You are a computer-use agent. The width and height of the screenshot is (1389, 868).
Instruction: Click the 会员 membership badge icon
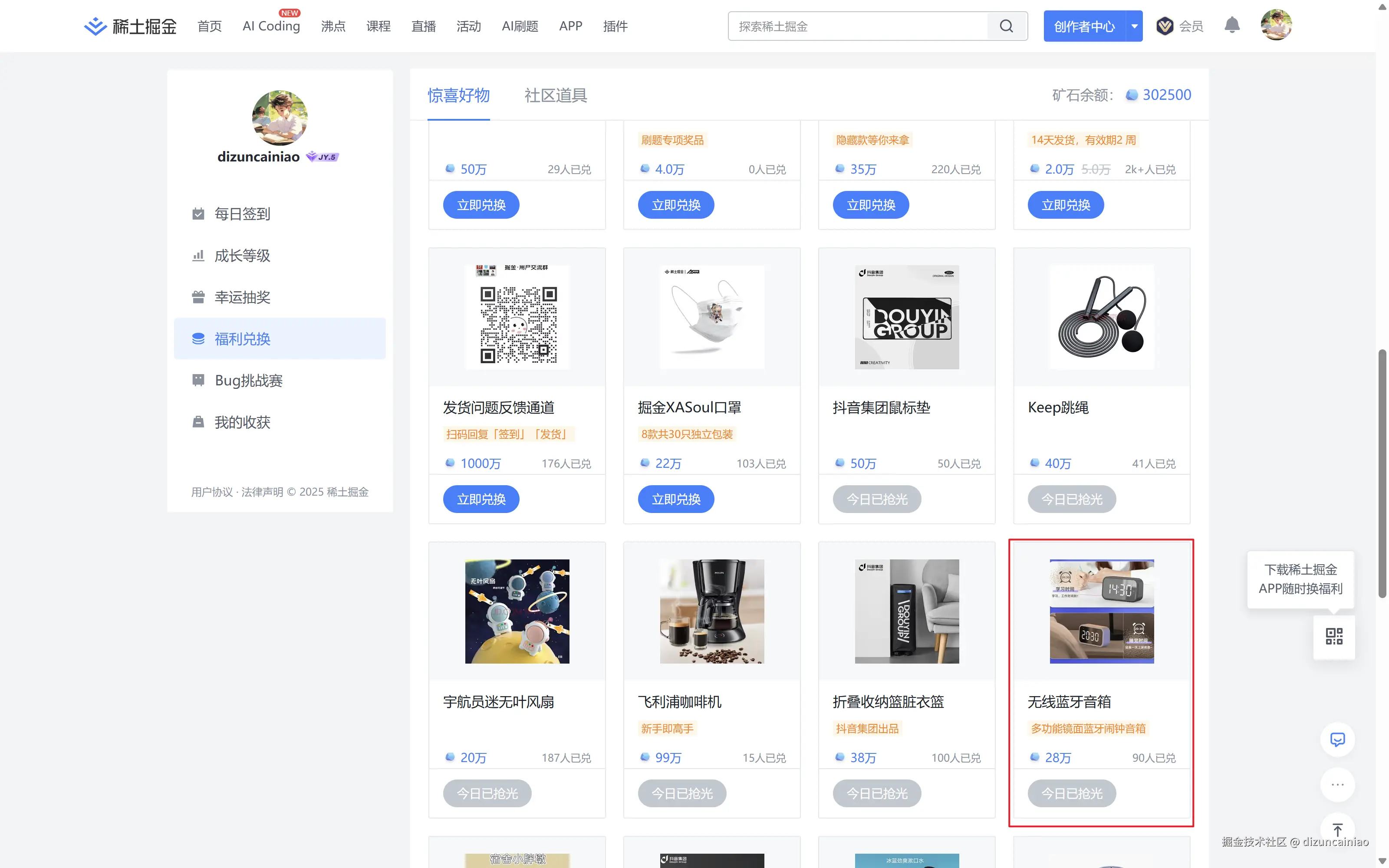[x=1165, y=25]
